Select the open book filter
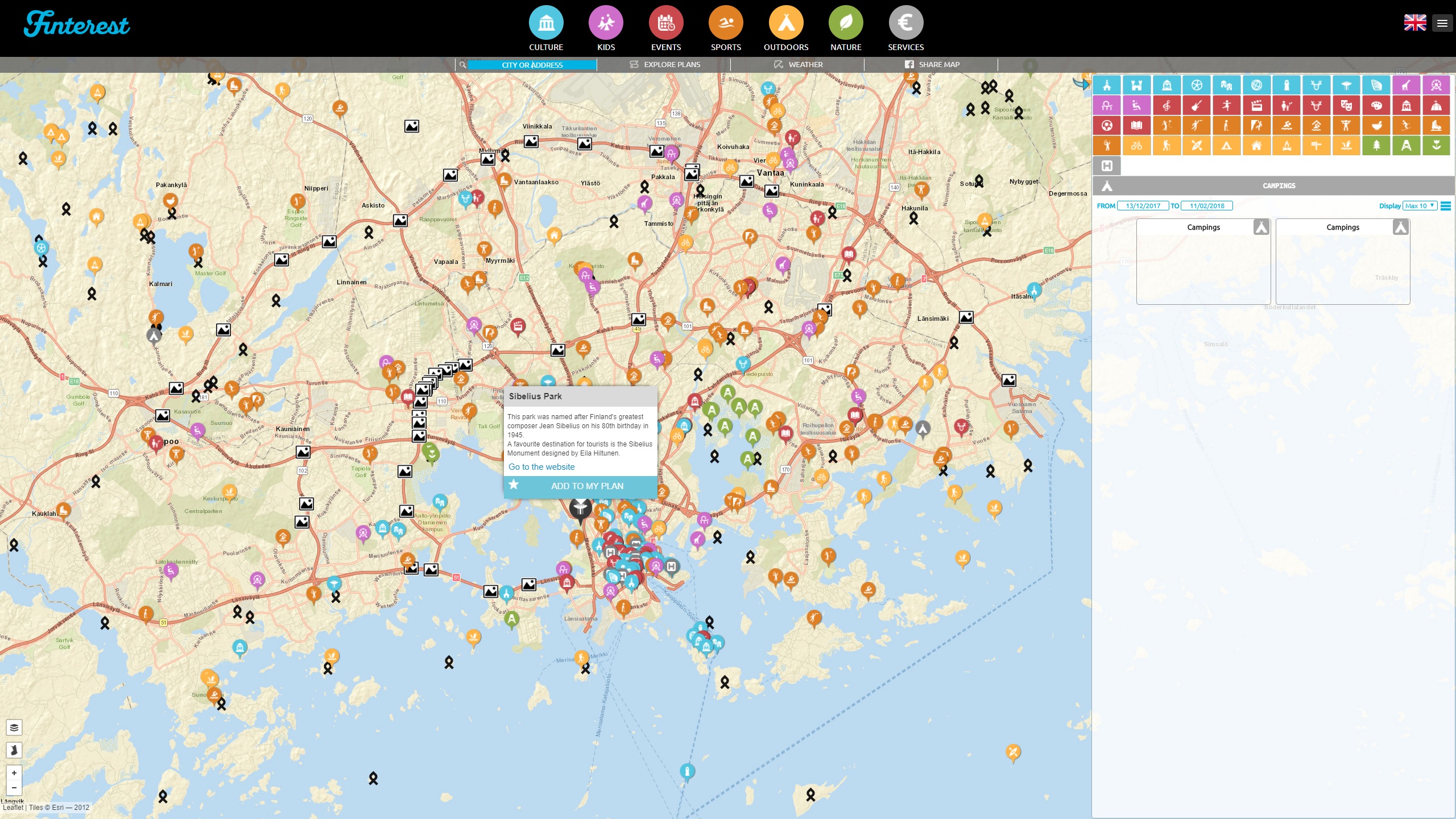Image resolution: width=1456 pixels, height=819 pixels. point(1137,125)
